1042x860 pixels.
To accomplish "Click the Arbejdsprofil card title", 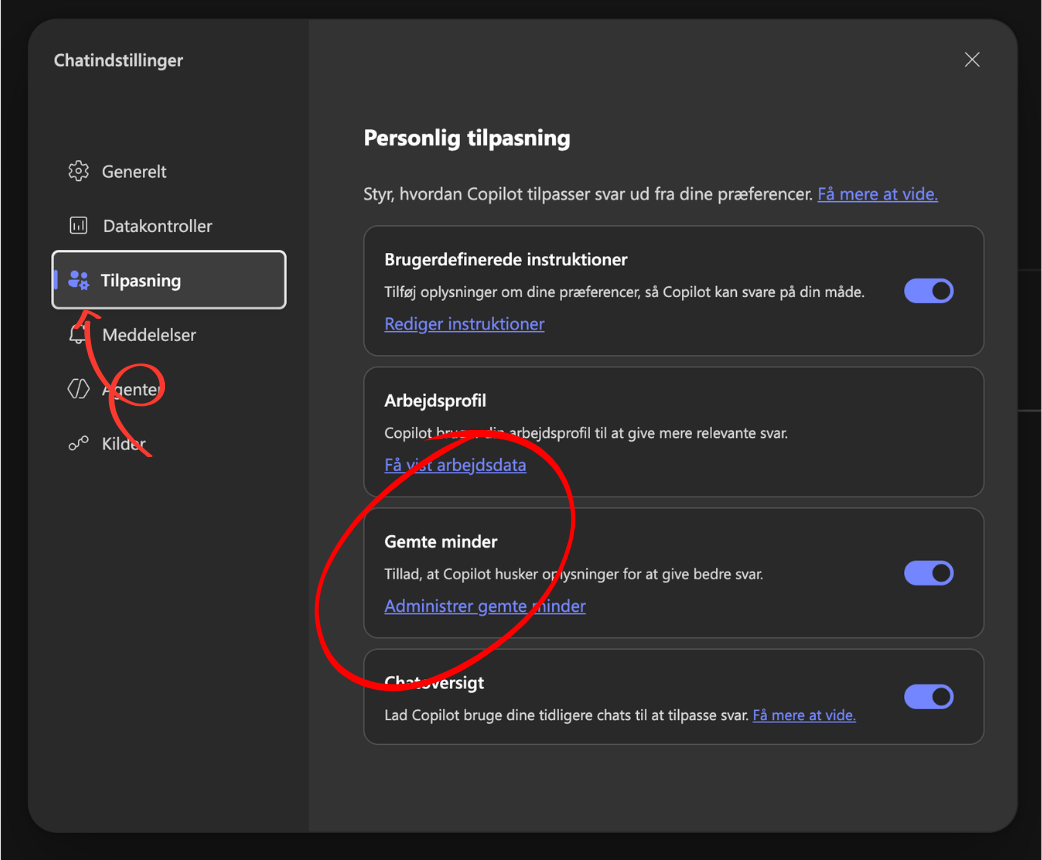I will [x=435, y=401].
